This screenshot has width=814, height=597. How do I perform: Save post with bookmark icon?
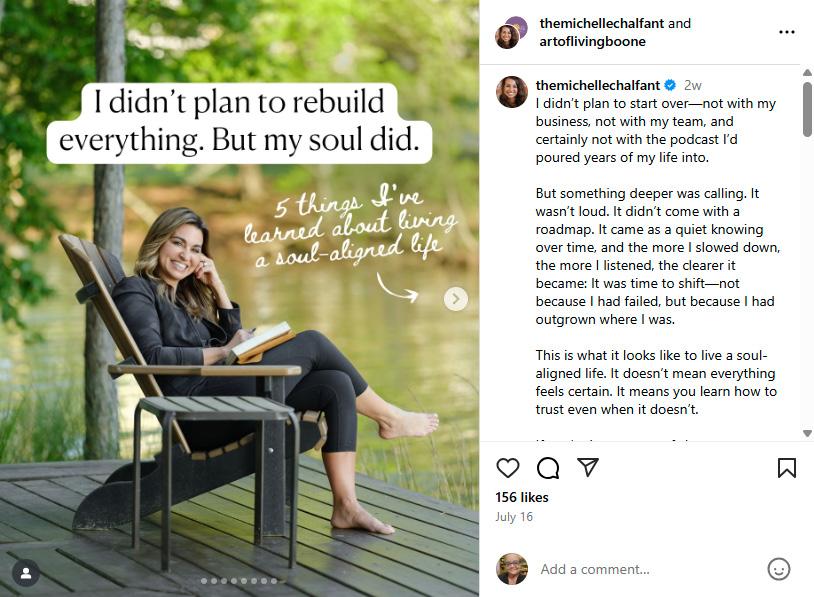[787, 468]
